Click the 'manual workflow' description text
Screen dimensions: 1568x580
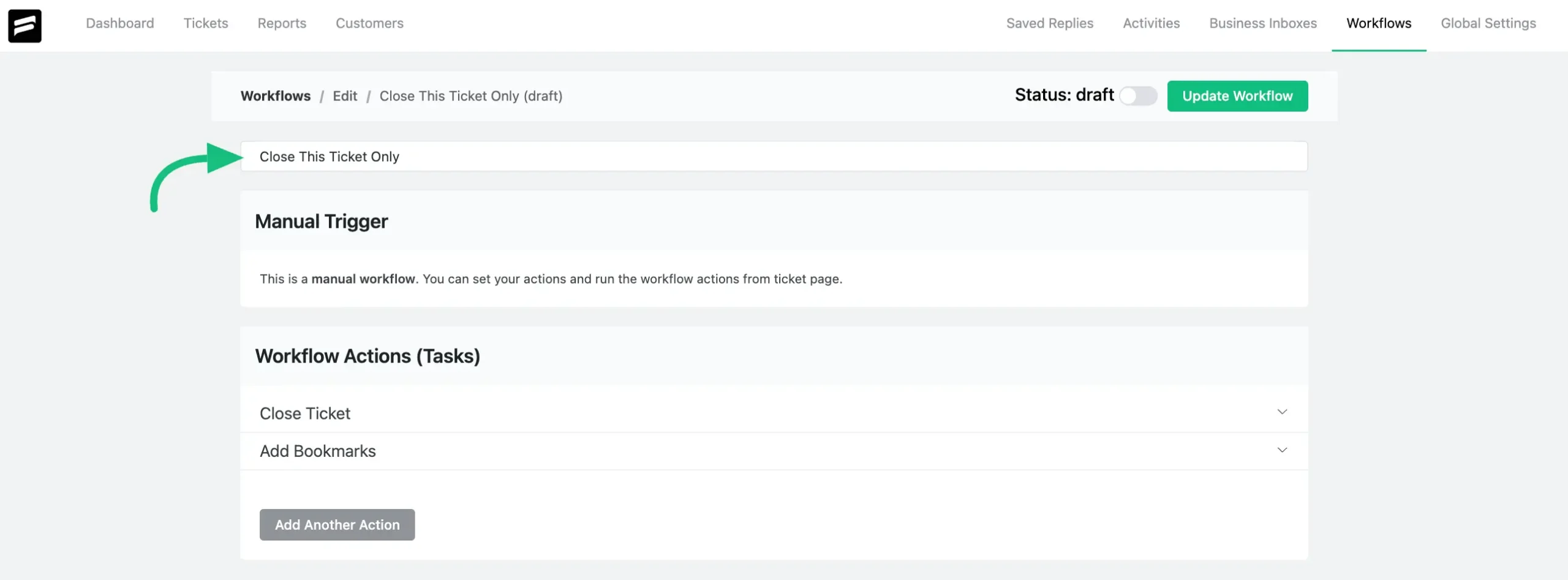pos(363,279)
